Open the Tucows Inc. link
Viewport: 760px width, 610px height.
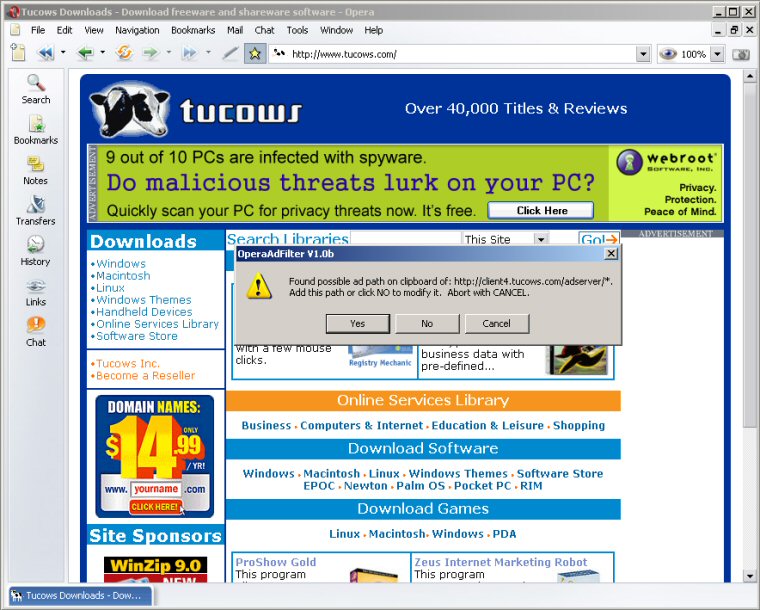128,363
